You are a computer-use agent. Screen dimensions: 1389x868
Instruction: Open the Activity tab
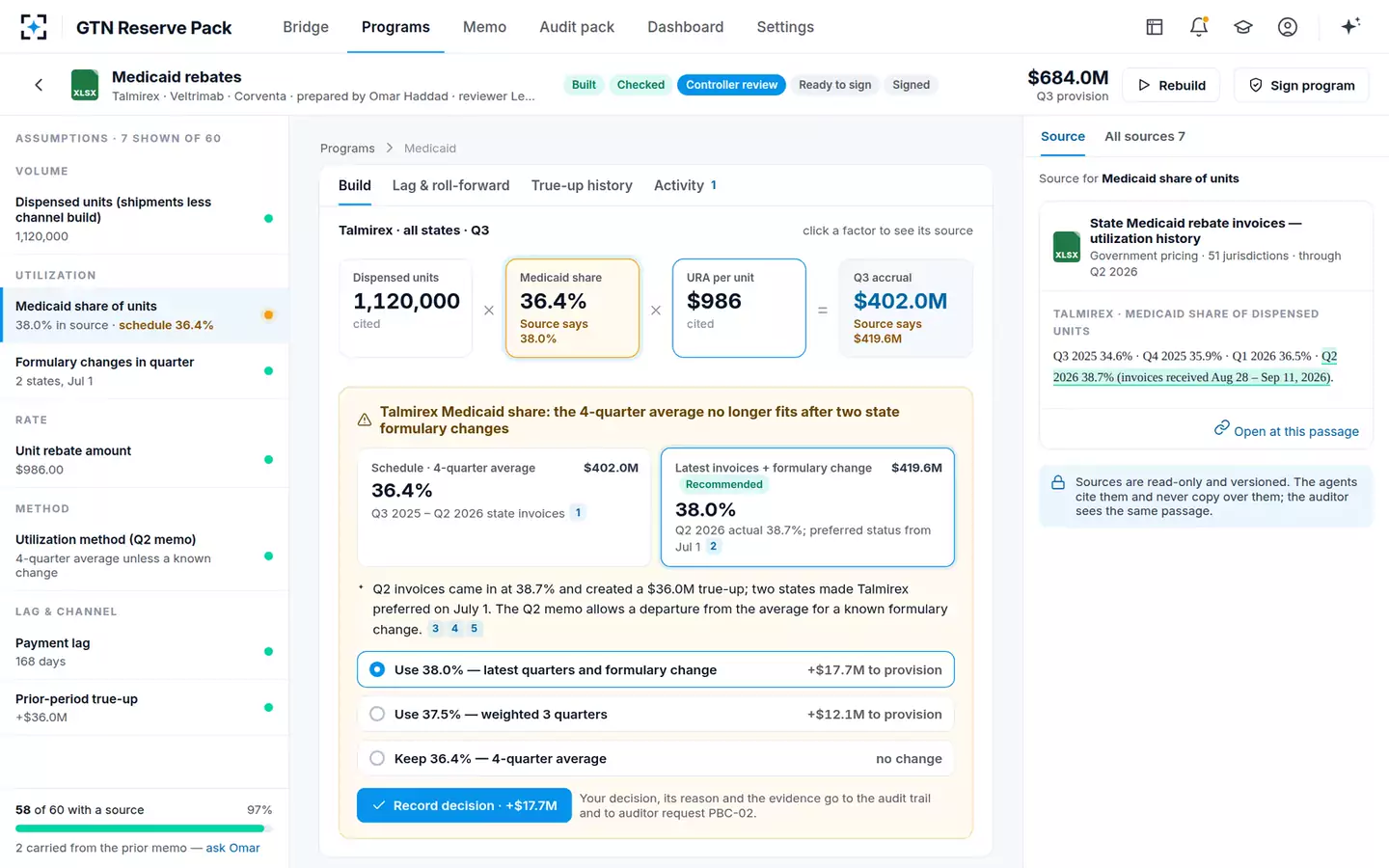(685, 185)
